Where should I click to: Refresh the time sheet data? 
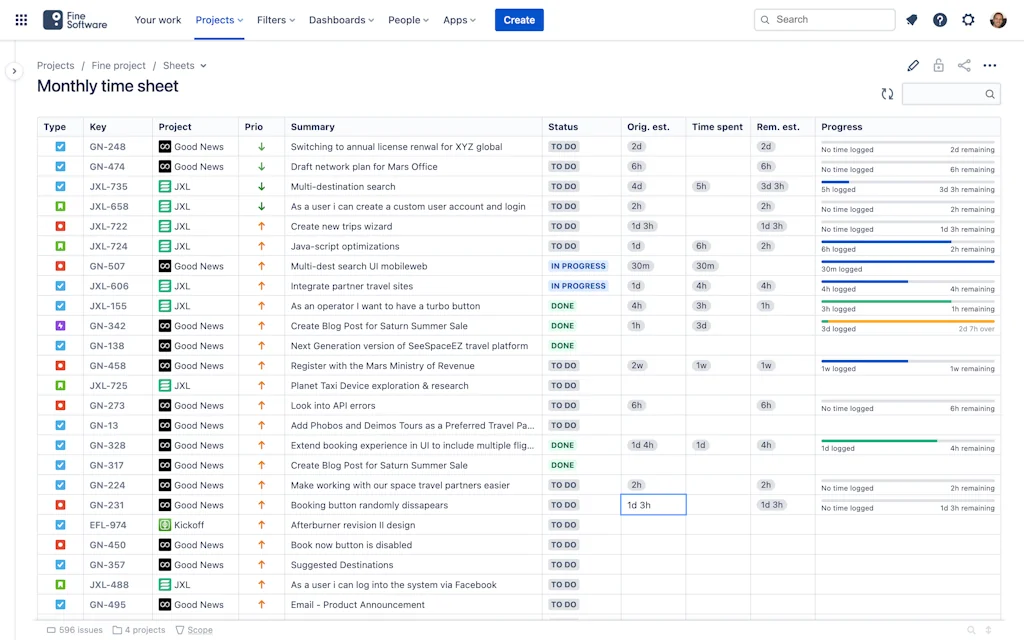(x=887, y=94)
